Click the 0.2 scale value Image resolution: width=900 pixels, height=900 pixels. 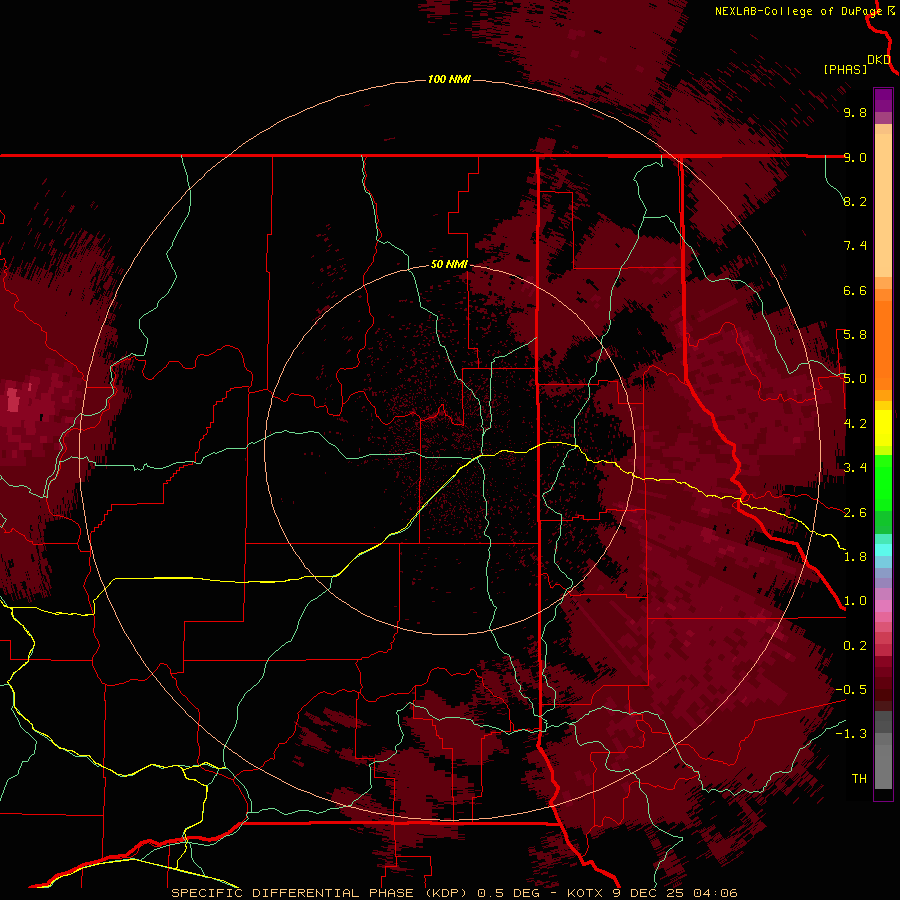[855, 646]
